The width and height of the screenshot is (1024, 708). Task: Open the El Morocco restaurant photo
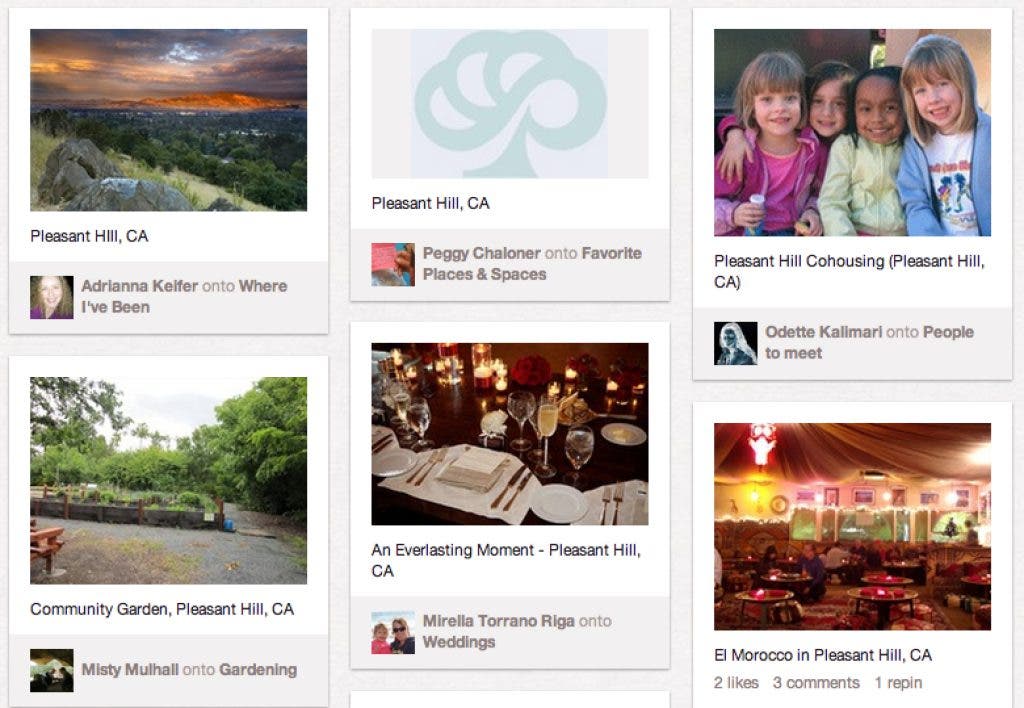[x=852, y=526]
